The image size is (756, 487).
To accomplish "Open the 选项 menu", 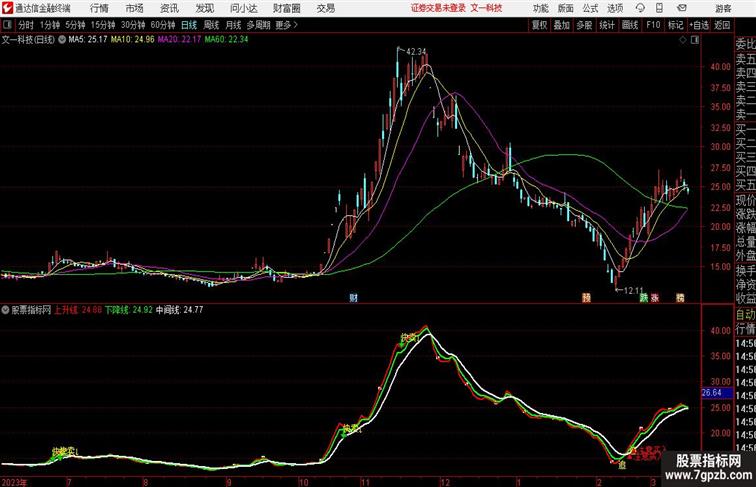I will coord(615,8).
